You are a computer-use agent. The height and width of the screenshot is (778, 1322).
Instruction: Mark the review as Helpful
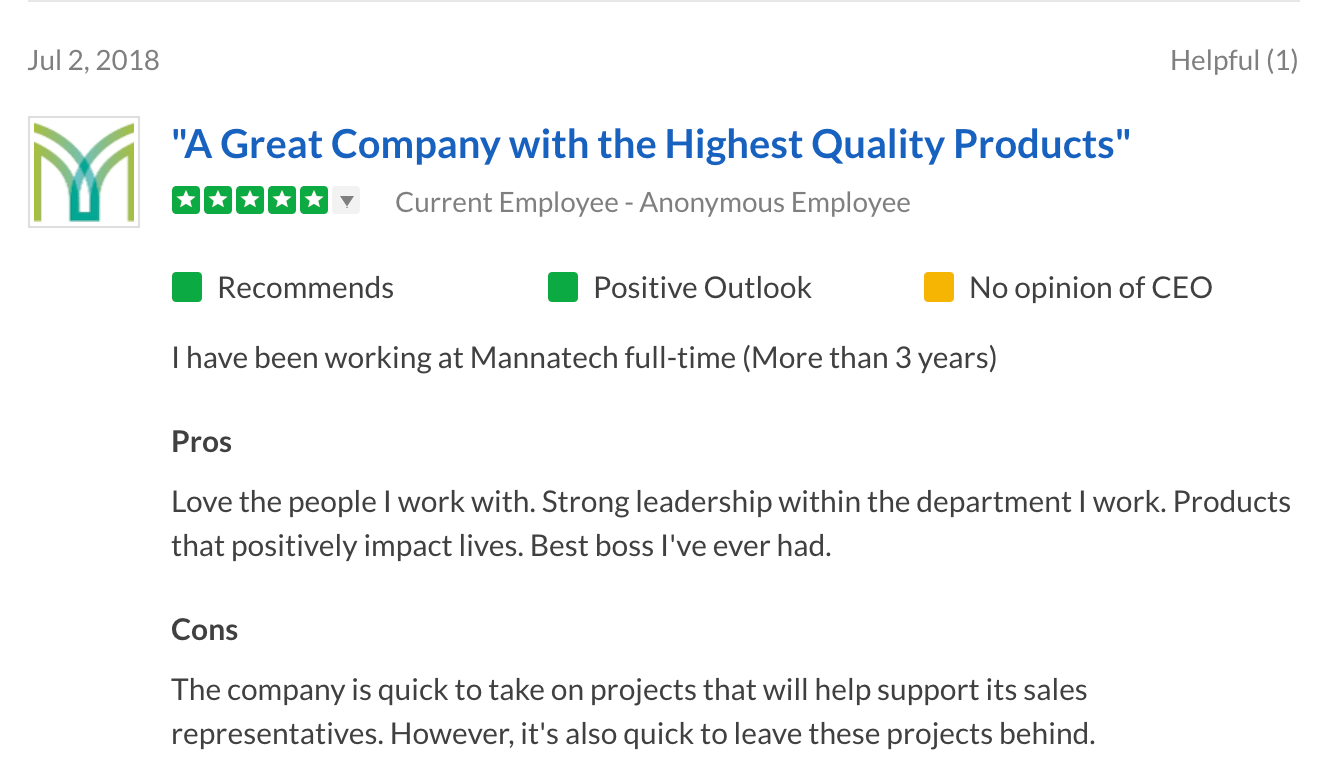[1234, 61]
